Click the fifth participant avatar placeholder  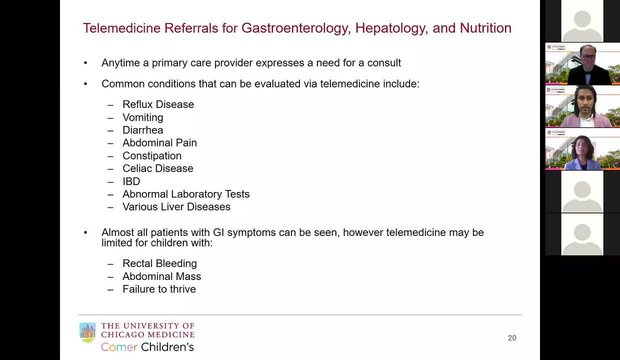coord(582,192)
